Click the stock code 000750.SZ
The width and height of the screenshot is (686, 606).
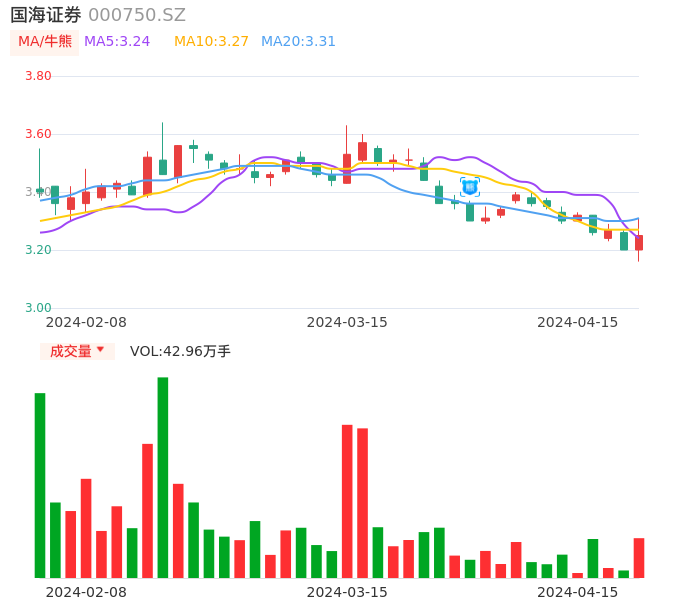[x=137, y=15]
